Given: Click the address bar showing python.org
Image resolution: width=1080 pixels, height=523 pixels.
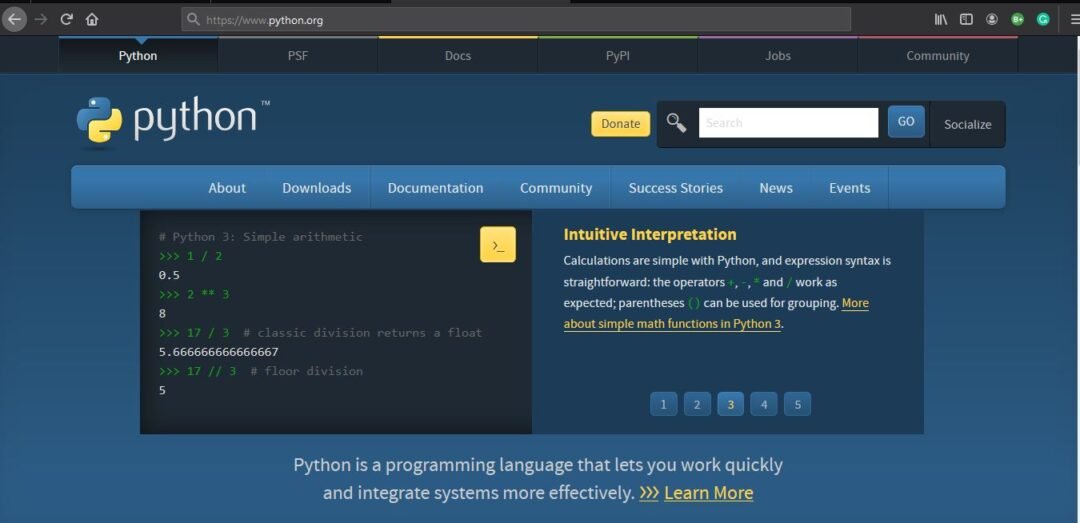Looking at the screenshot, I should [x=516, y=19].
